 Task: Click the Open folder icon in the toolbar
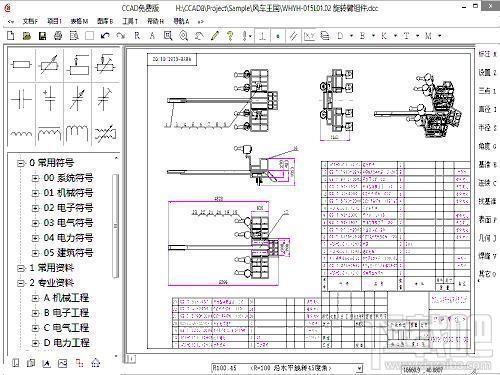27,35
